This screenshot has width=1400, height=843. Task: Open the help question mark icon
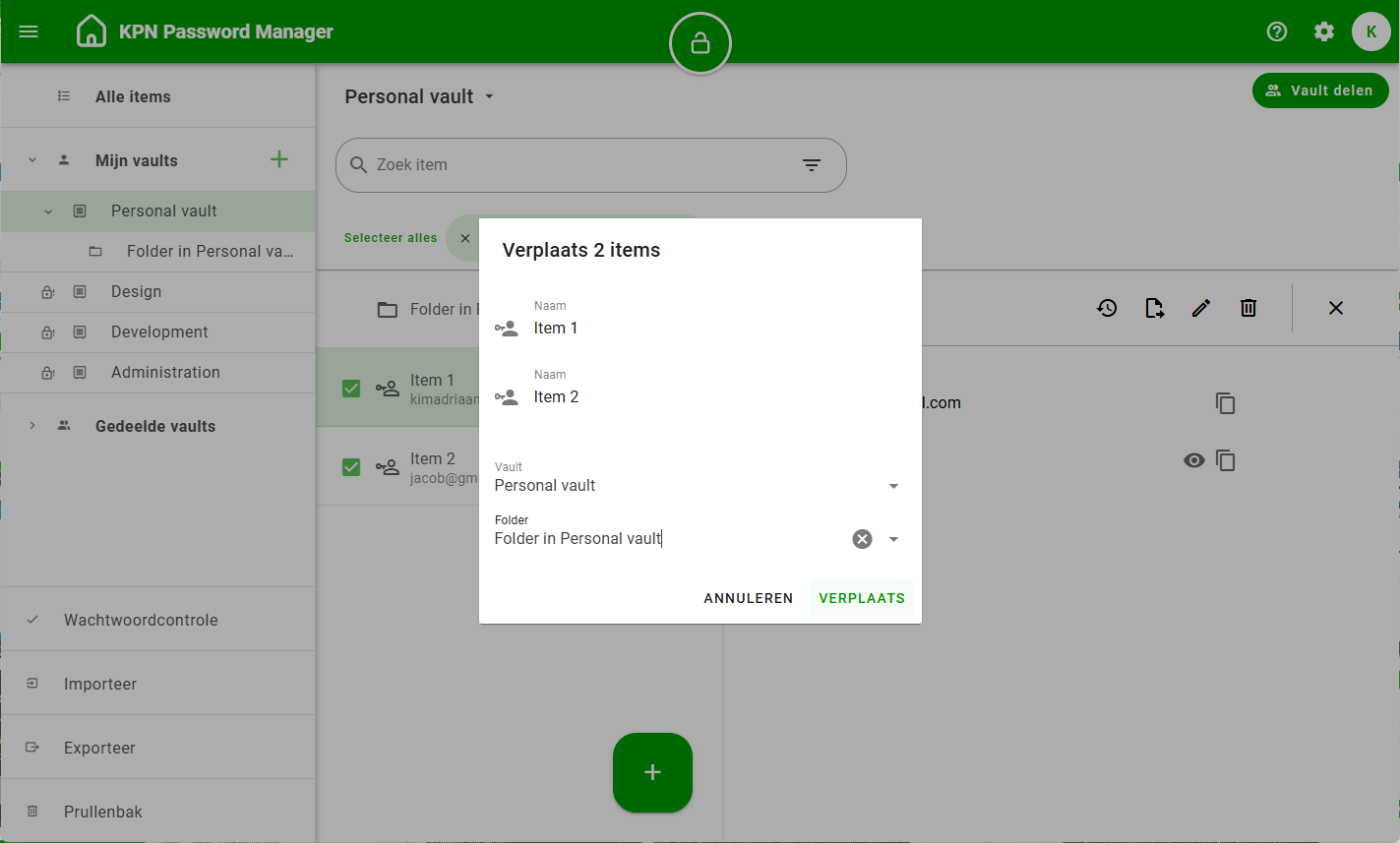click(x=1276, y=31)
